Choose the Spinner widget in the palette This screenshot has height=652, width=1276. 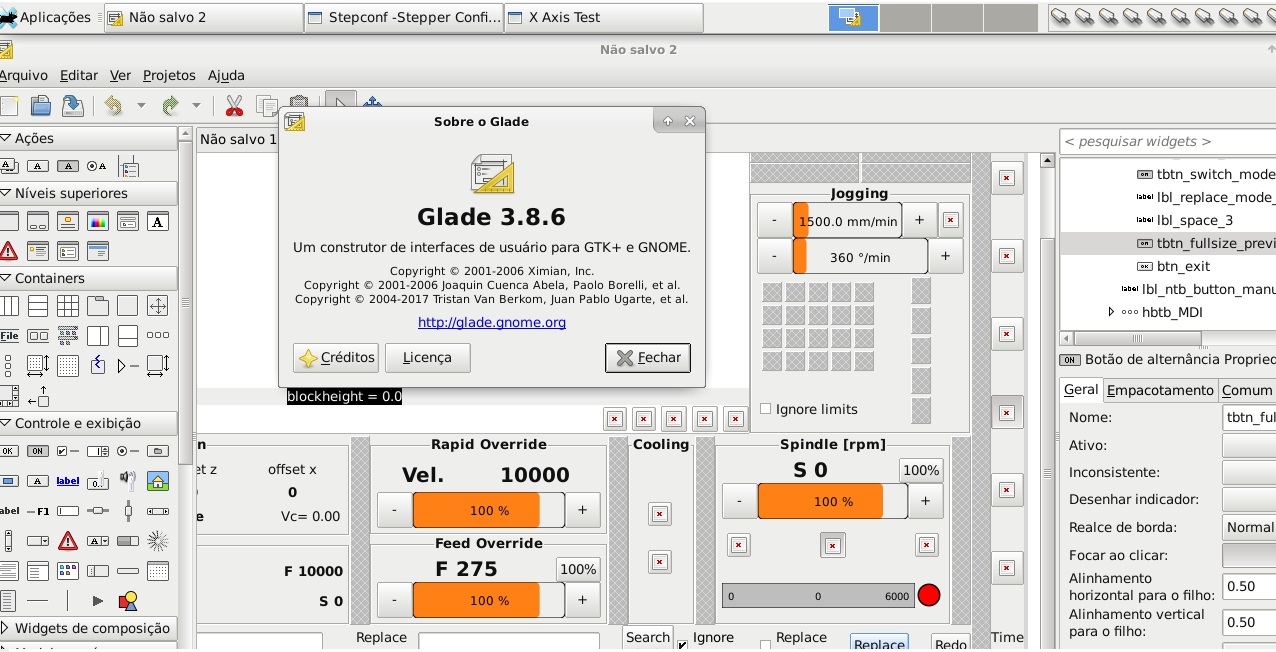point(158,541)
